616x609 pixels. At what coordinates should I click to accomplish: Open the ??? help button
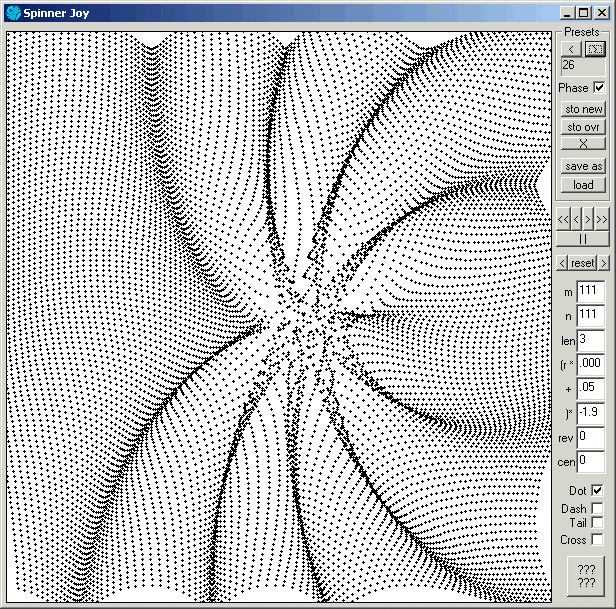coord(586,576)
